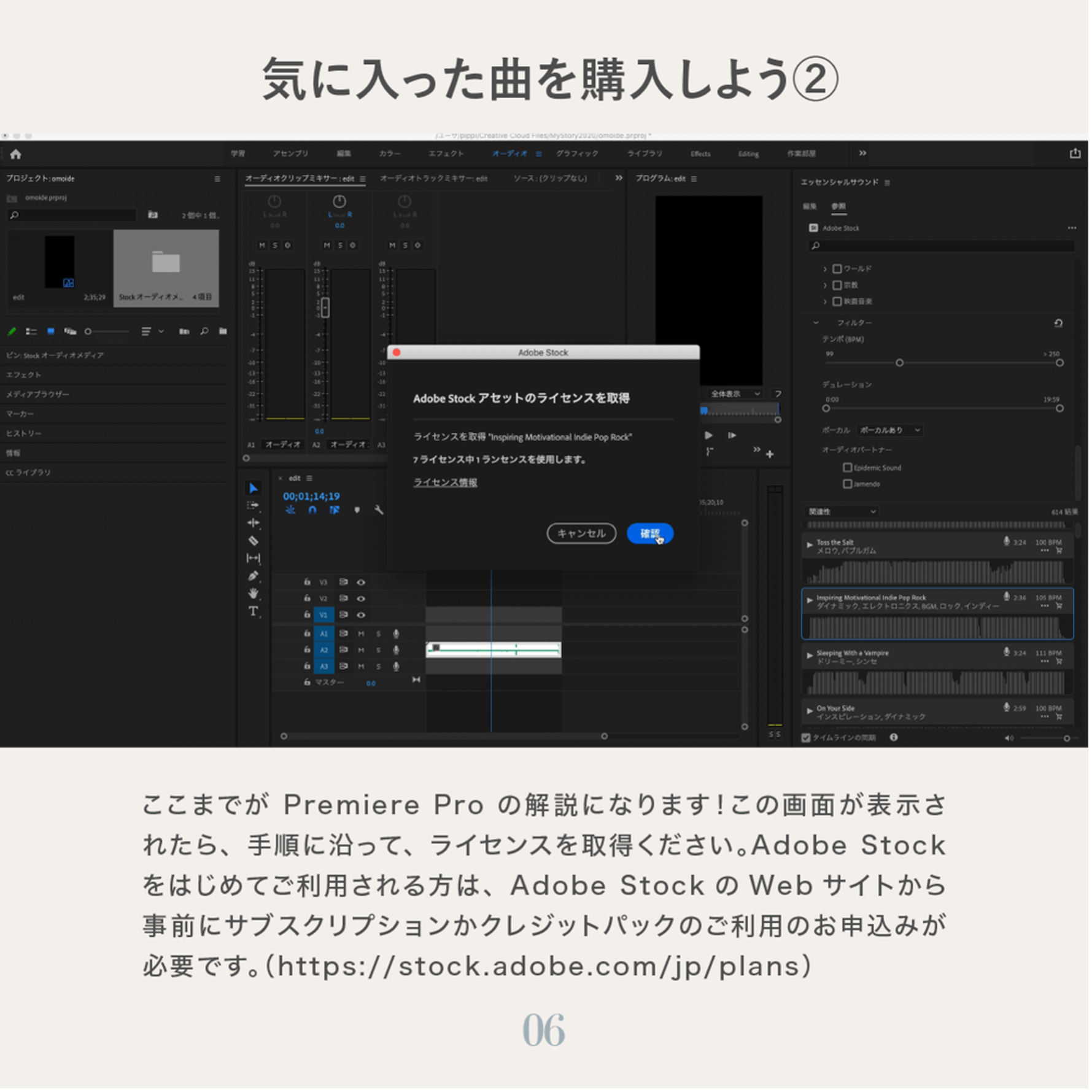The image size is (1092, 1092).
Task: Toggle timeline Snap magnet icon
Action: point(313,511)
